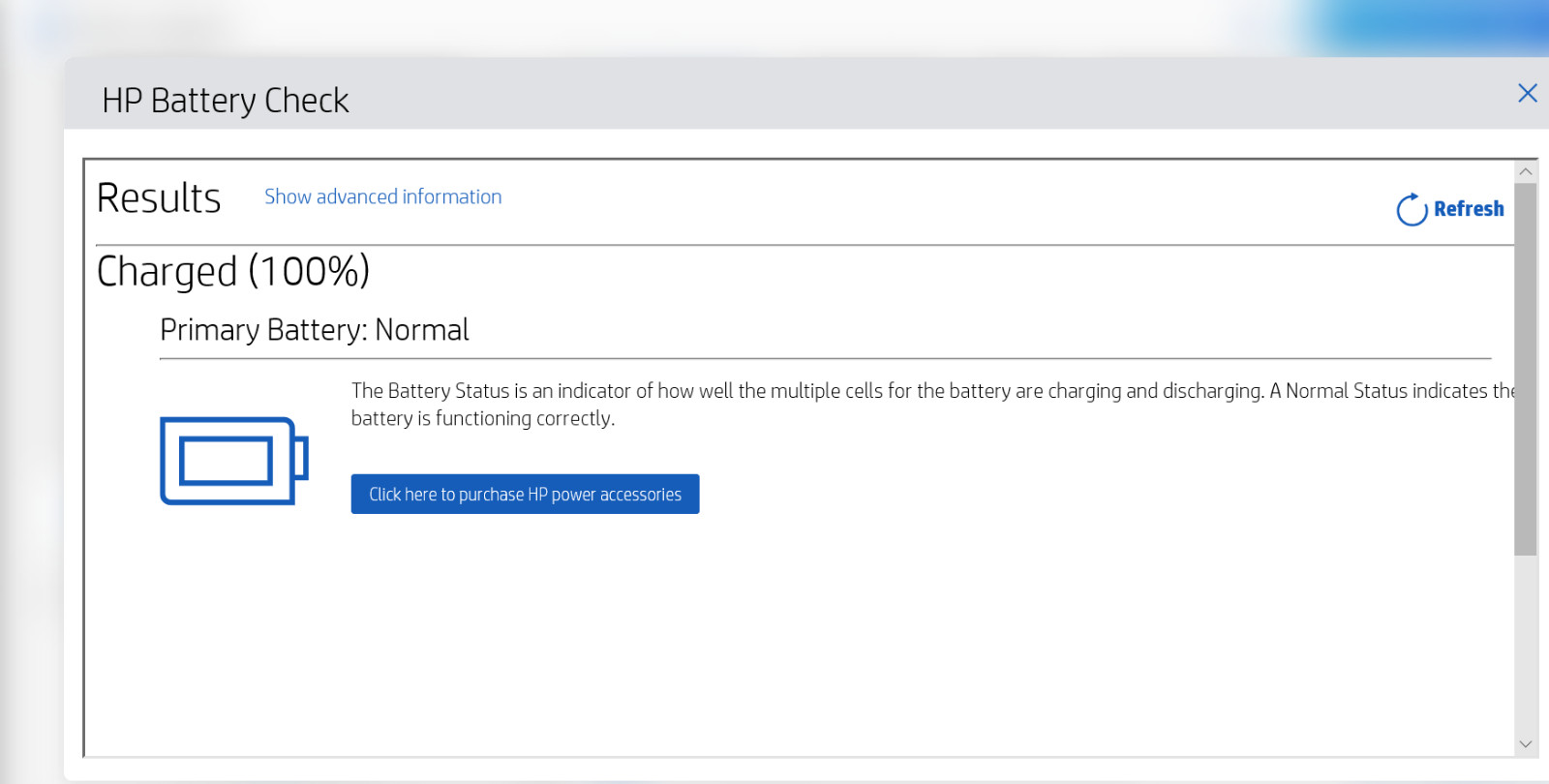
Task: Click the Charged (100%) status text
Action: coord(233,272)
